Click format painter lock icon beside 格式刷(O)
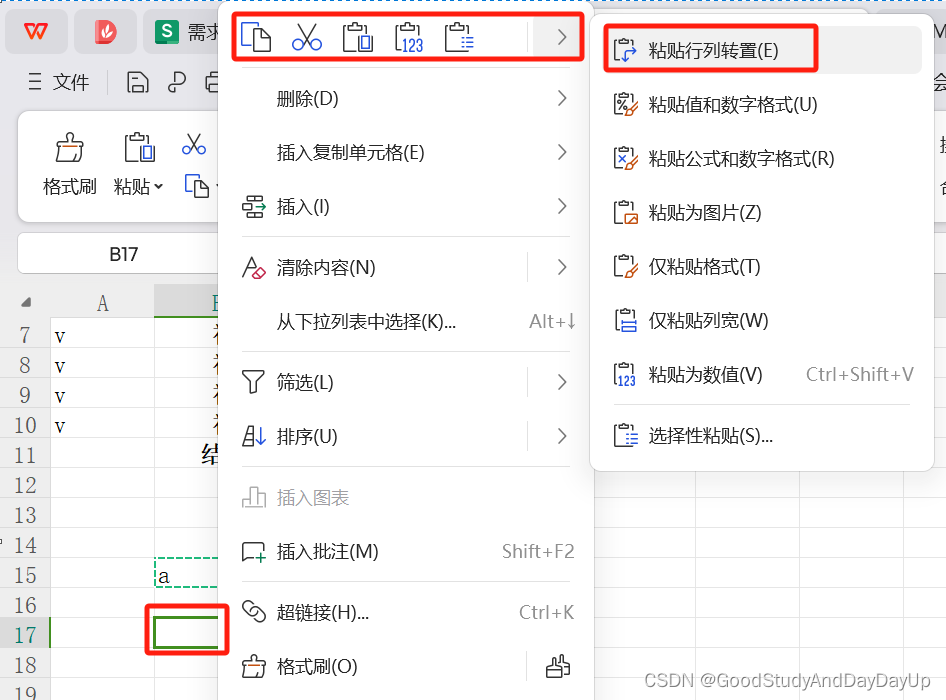 pos(557,666)
